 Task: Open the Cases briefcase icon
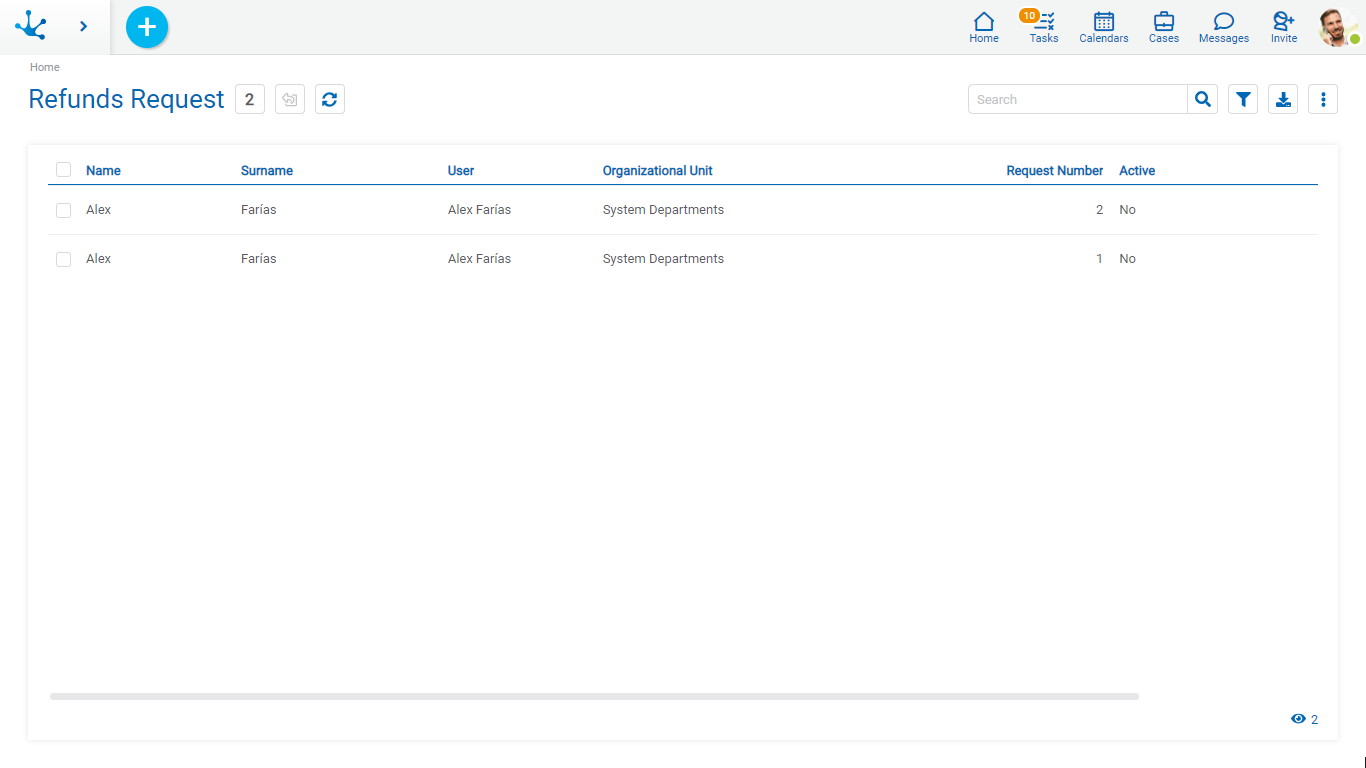point(1163,27)
